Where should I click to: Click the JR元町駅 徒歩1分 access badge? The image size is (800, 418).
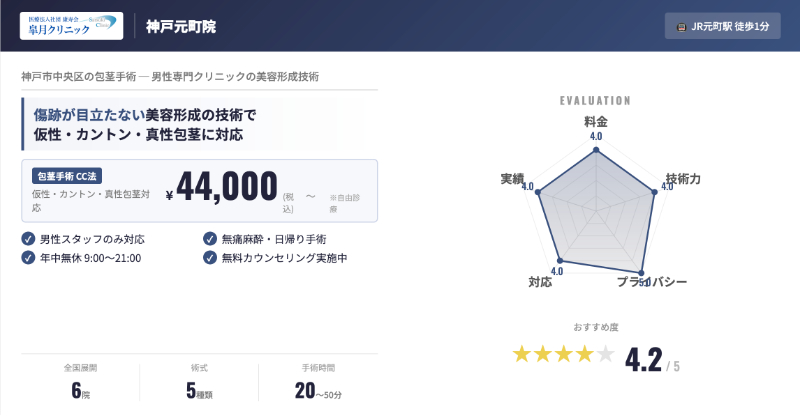722,26
